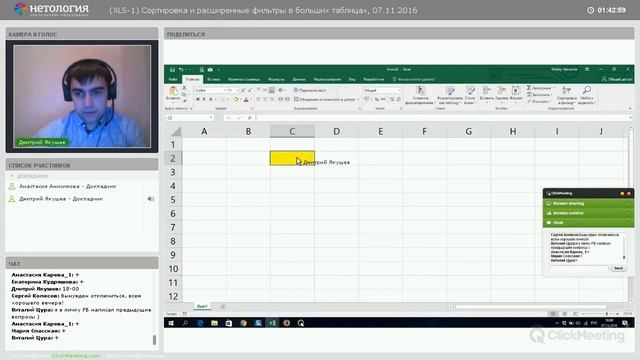Click the message input in ClickMeeting panel
Screen dimensions: 640x360
[x=579, y=268]
